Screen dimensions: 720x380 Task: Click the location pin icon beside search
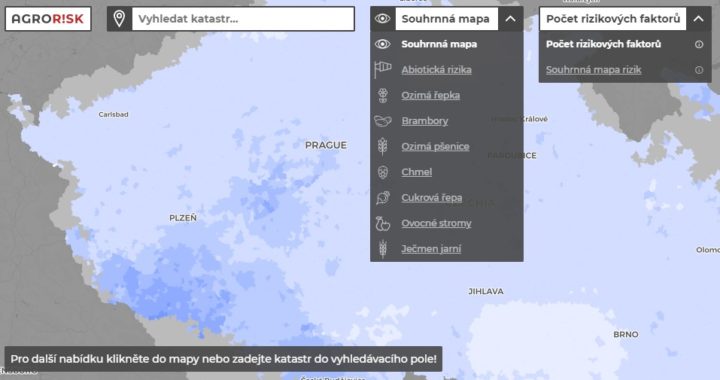tap(119, 19)
